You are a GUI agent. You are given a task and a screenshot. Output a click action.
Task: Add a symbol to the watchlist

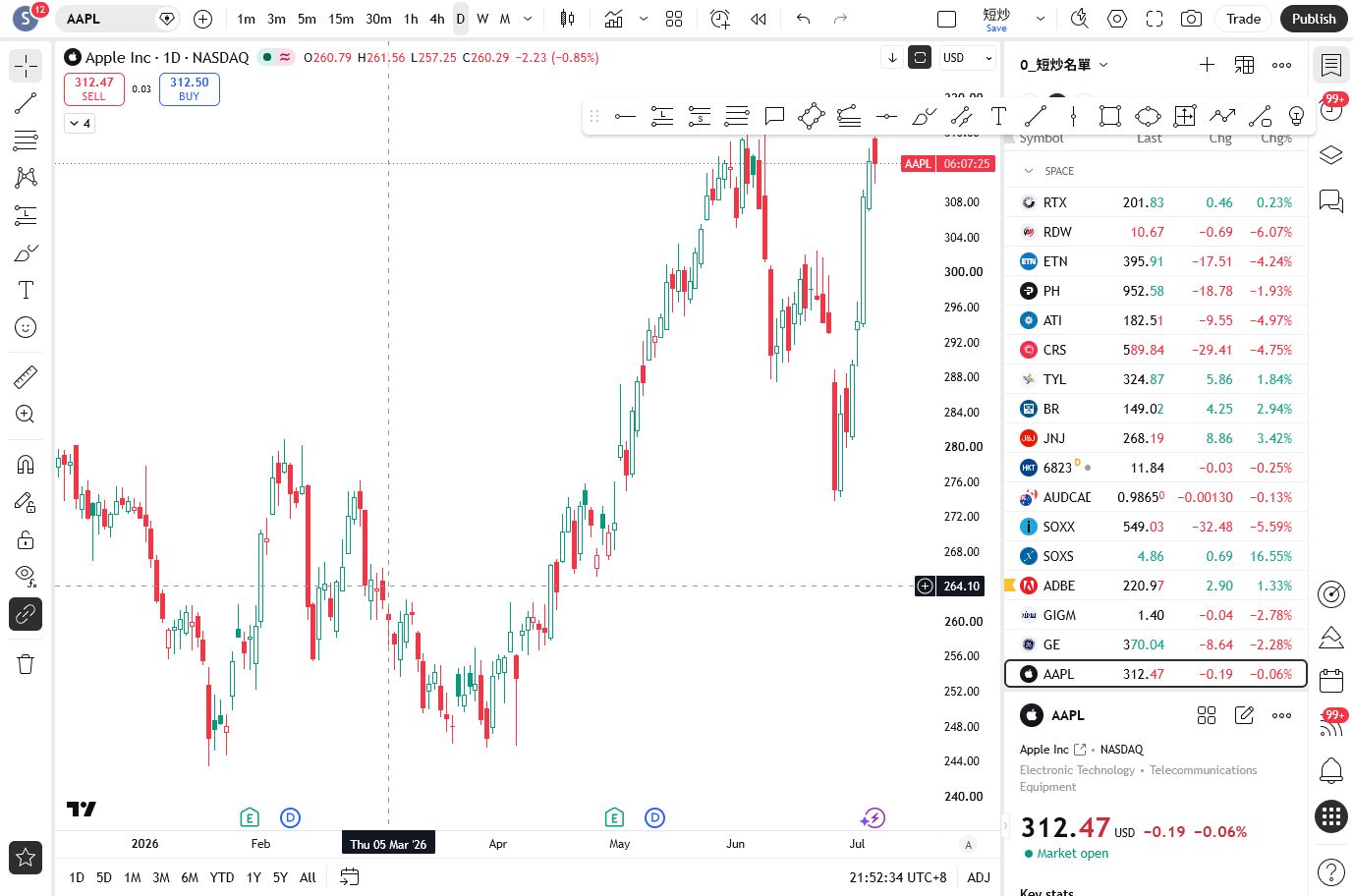(x=1207, y=65)
